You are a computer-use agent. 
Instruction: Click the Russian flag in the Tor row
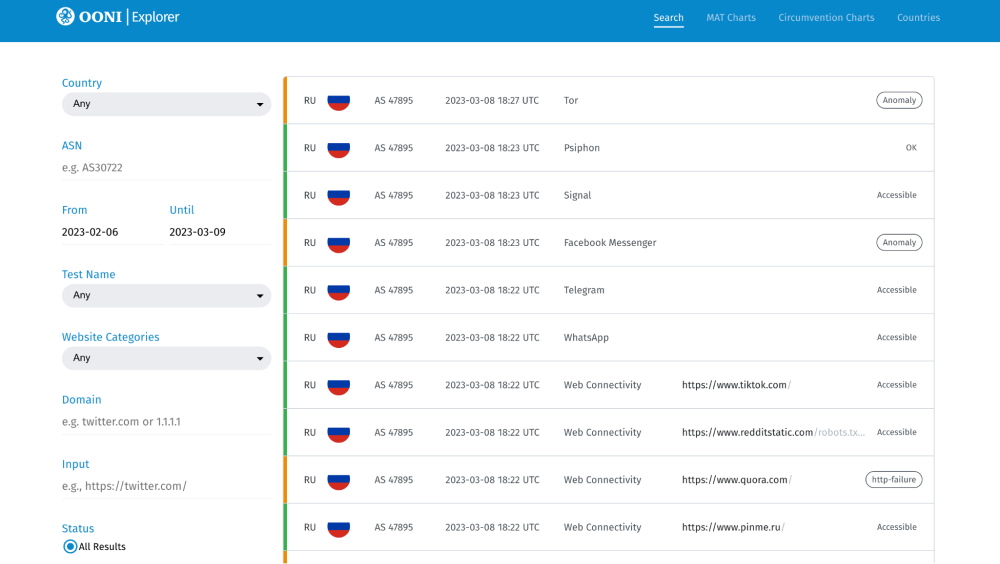pos(338,101)
